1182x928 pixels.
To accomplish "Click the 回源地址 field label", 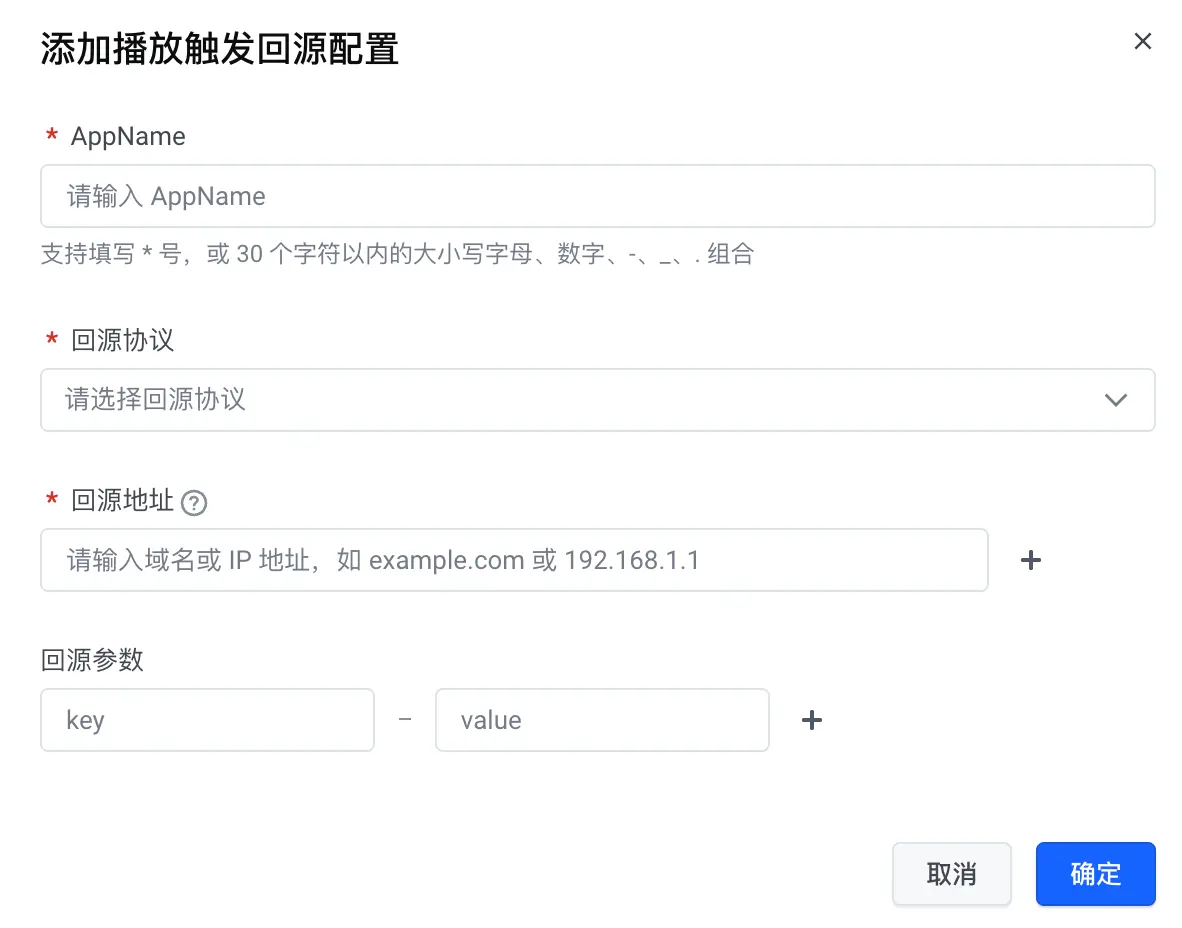I will click(x=122, y=500).
